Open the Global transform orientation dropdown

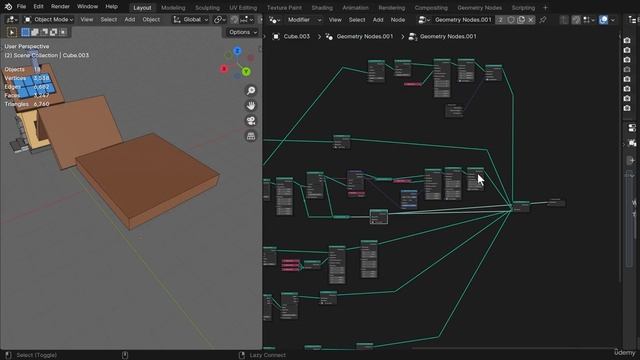click(x=191, y=20)
